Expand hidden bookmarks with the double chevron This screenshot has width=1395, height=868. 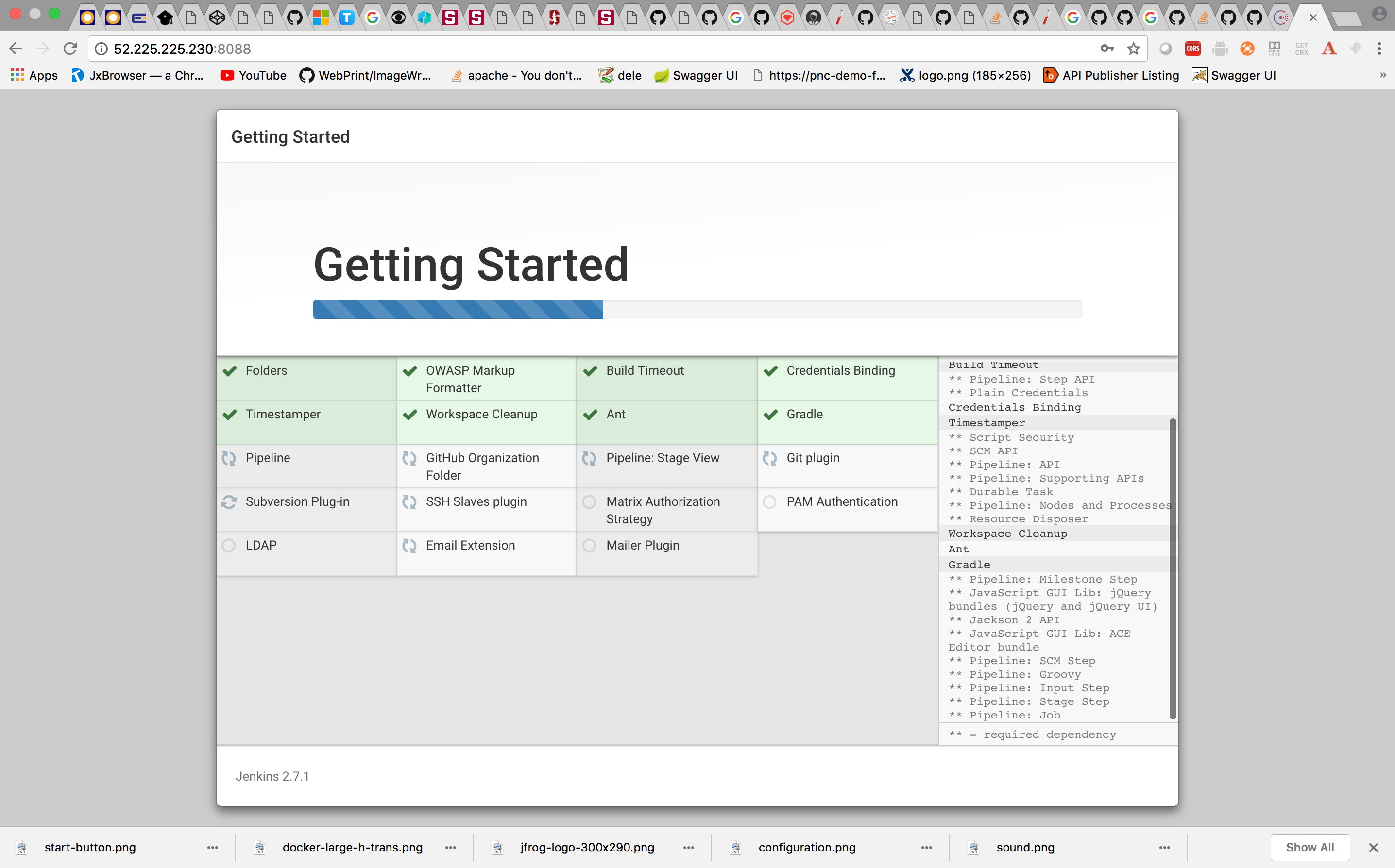pos(1383,75)
